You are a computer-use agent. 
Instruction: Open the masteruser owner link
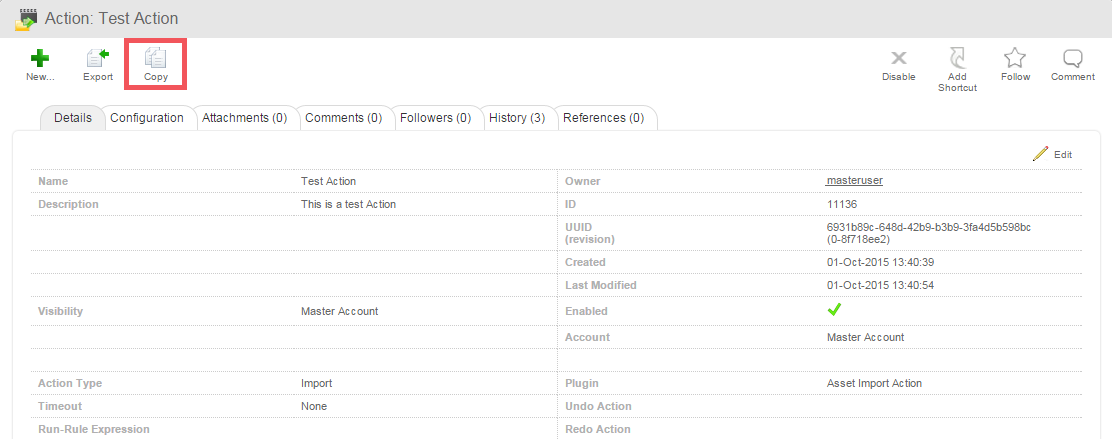pyautogui.click(x=854, y=181)
